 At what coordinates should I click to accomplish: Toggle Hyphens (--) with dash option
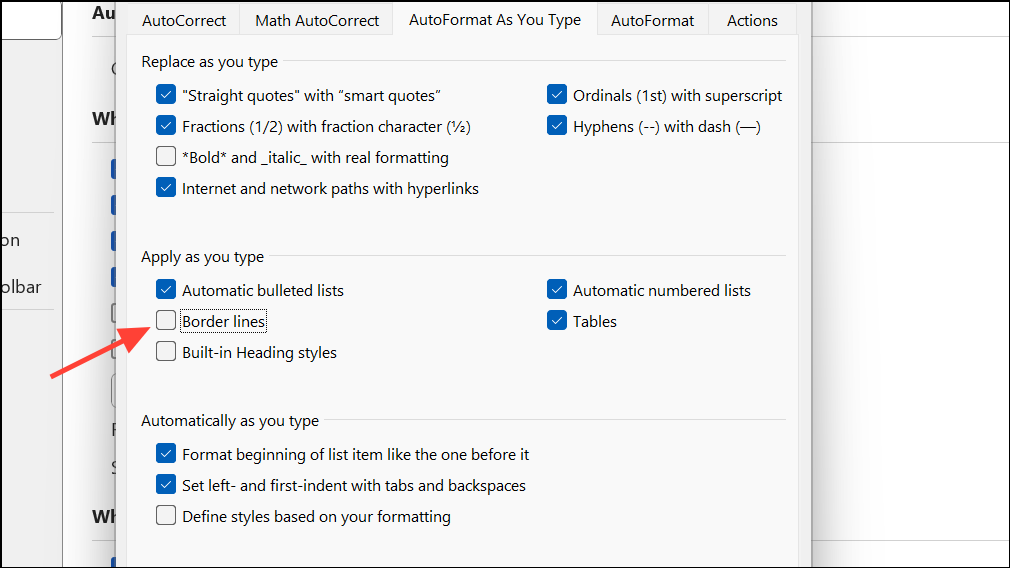coord(557,127)
